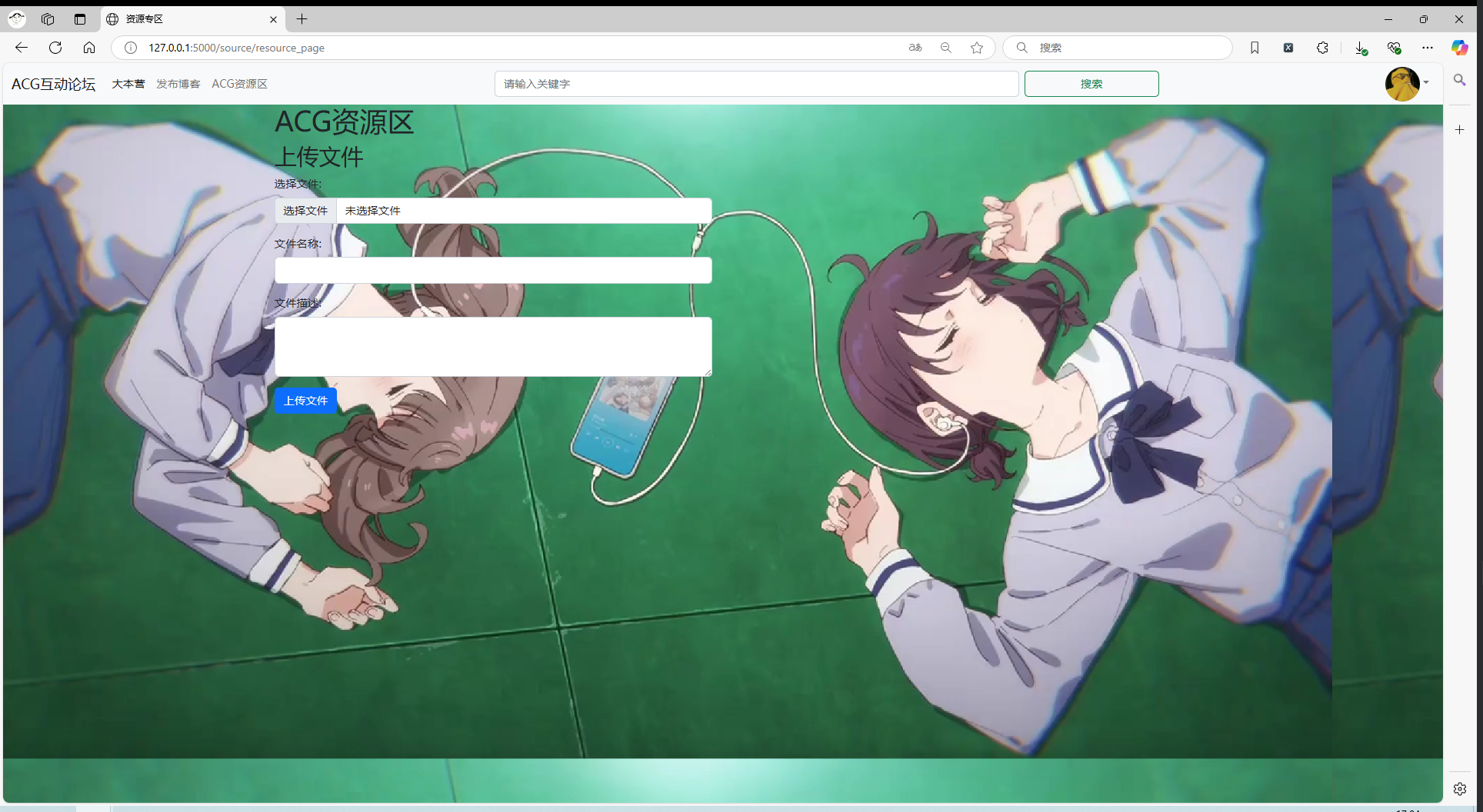Image resolution: width=1483 pixels, height=812 pixels.
Task: Close the 资源专区 tab
Action: pyautogui.click(x=273, y=19)
